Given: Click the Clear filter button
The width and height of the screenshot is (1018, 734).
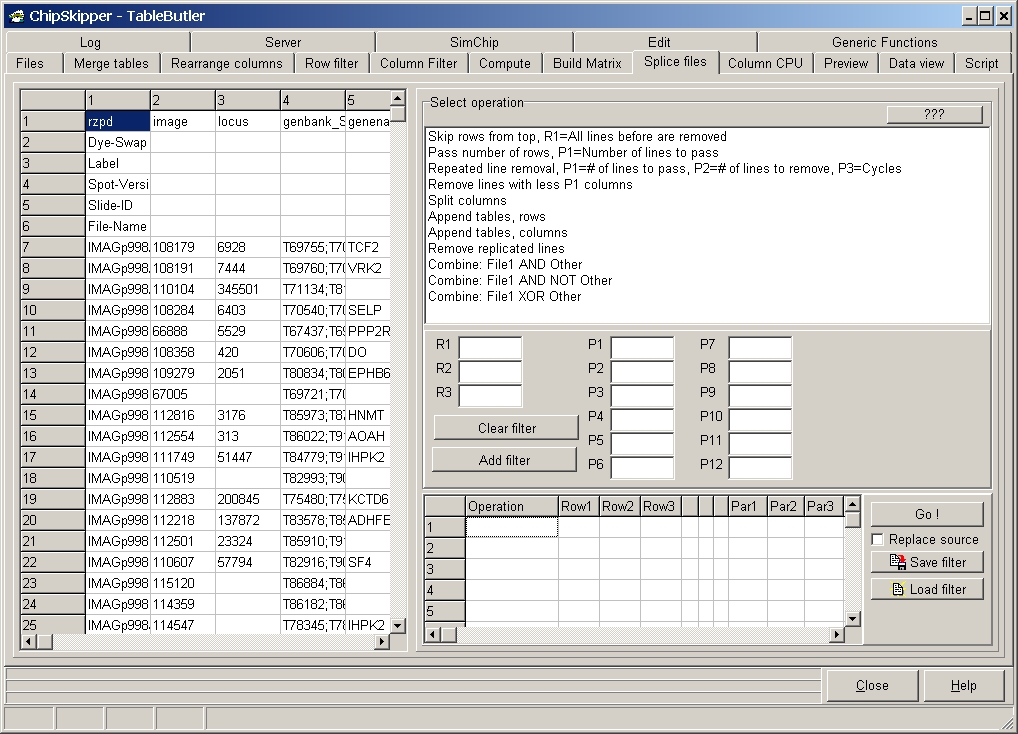Looking at the screenshot, I should (x=506, y=428).
